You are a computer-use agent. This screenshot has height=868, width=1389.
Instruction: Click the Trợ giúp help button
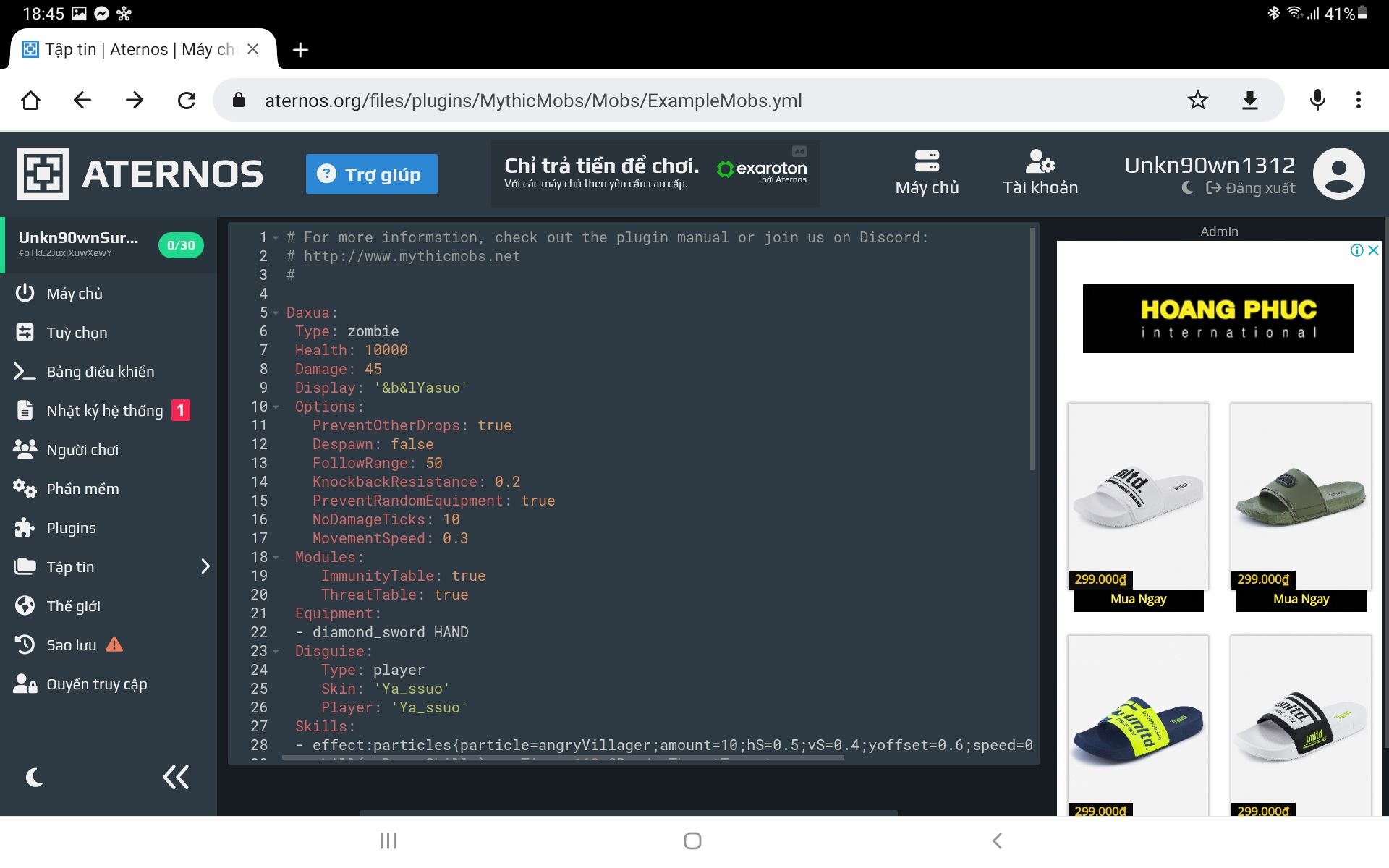point(371,174)
